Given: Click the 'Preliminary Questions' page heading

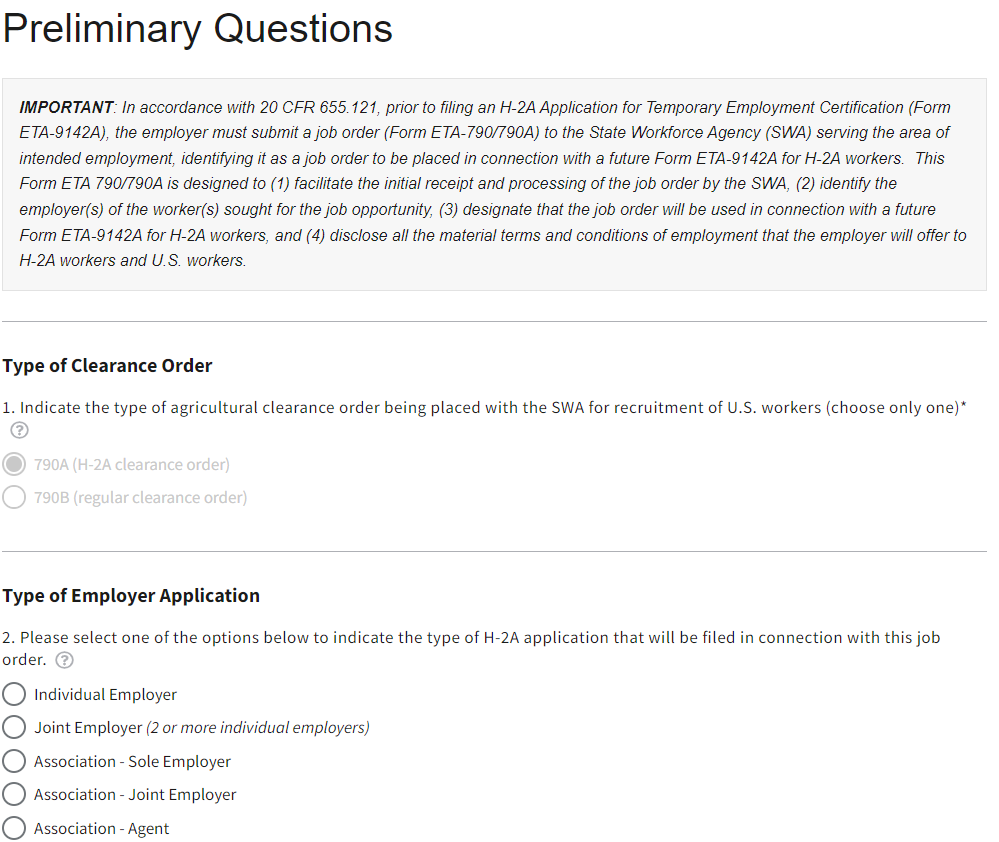Looking at the screenshot, I should click(x=197, y=28).
